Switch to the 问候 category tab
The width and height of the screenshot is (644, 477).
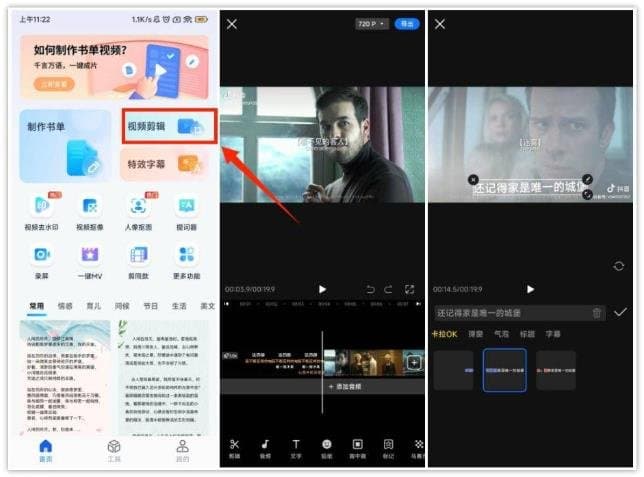click(122, 306)
